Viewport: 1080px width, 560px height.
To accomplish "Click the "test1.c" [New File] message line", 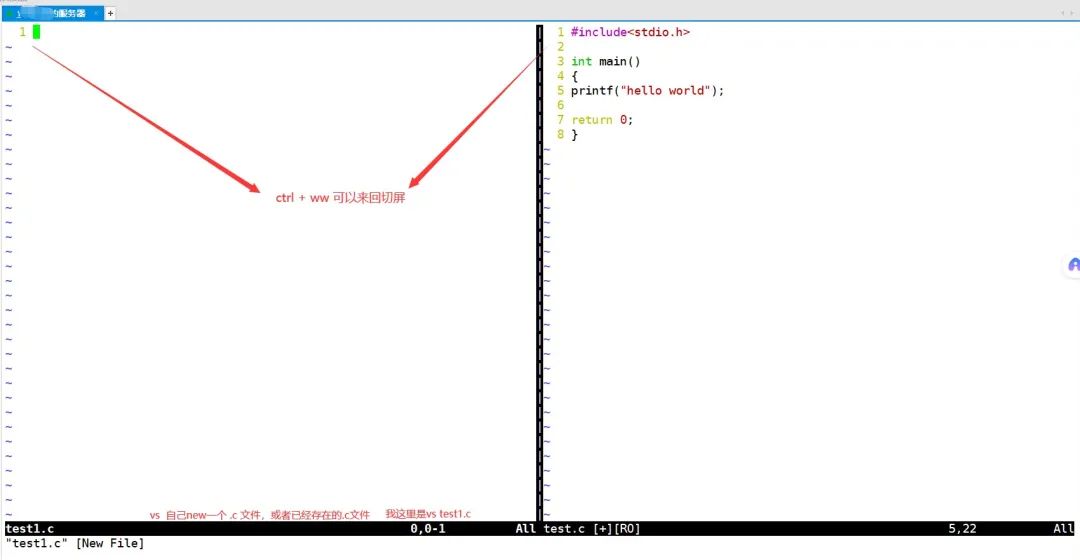I will tap(75, 543).
